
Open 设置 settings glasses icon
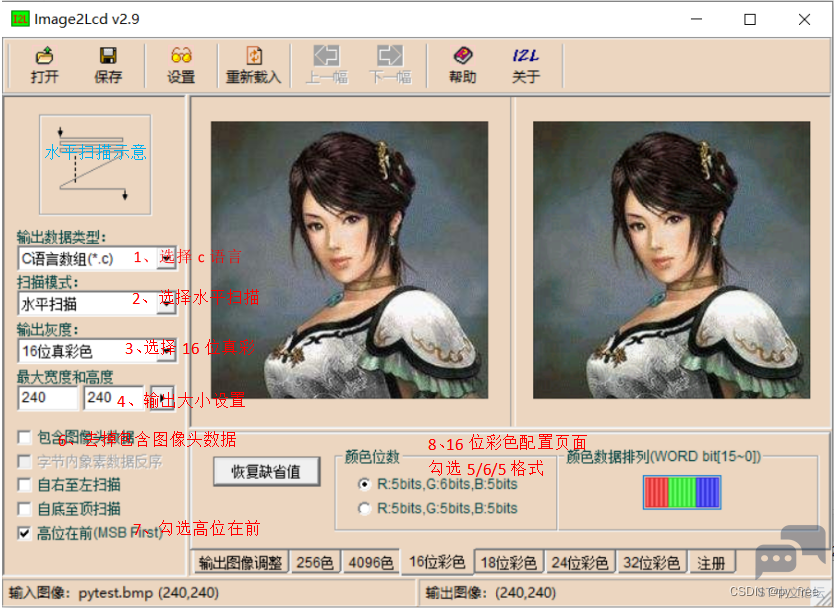click(181, 65)
